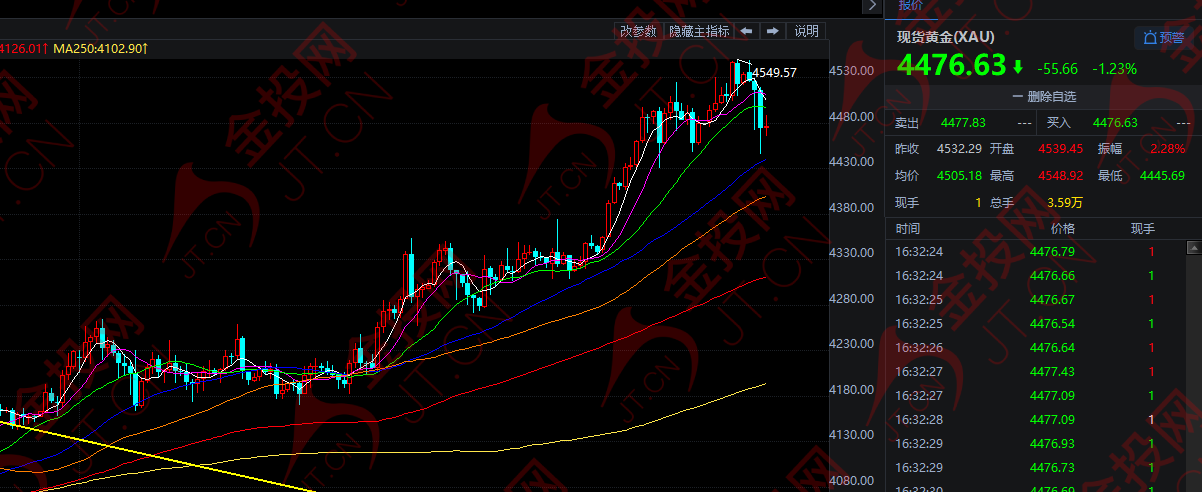Collapse the quote side panel with the chevron
1202x492 pixels.
pos(871,7)
